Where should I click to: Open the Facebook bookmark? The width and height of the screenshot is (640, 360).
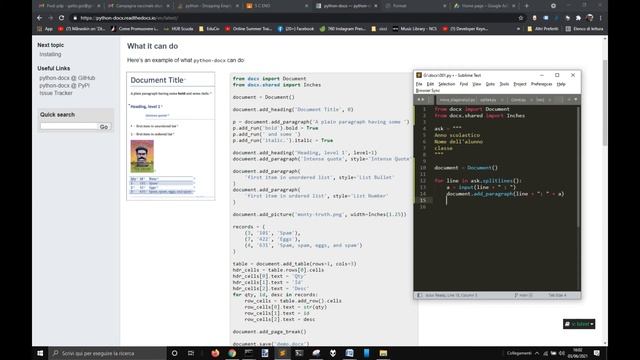pyautogui.click(x=296, y=29)
